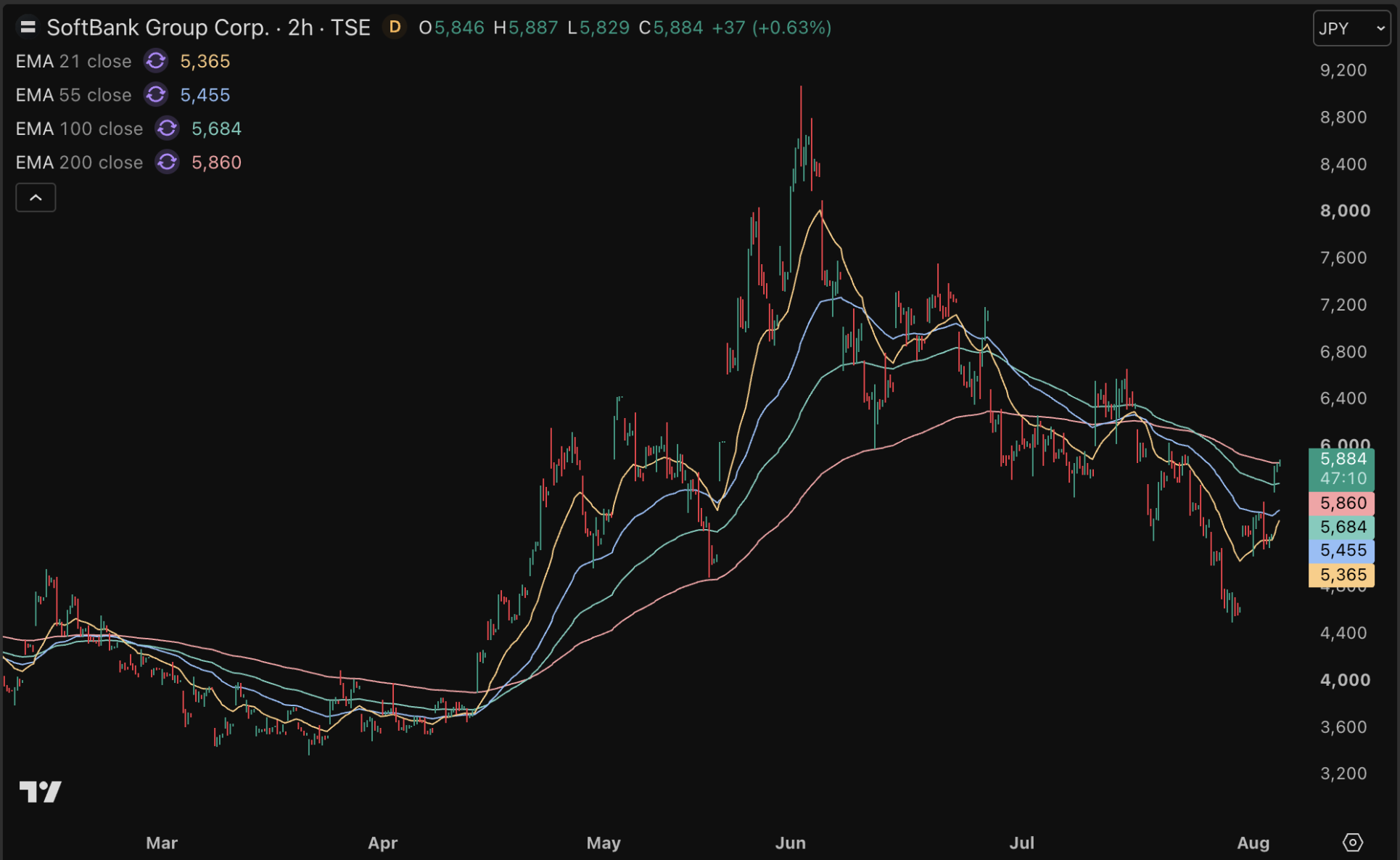Click the SoftBank symbol logo icon

click(x=28, y=28)
